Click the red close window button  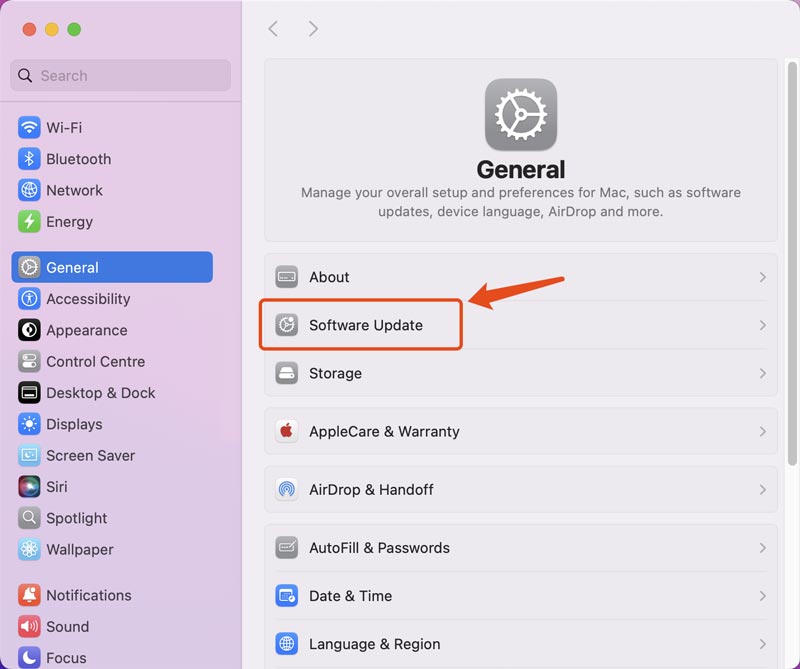tap(29, 29)
